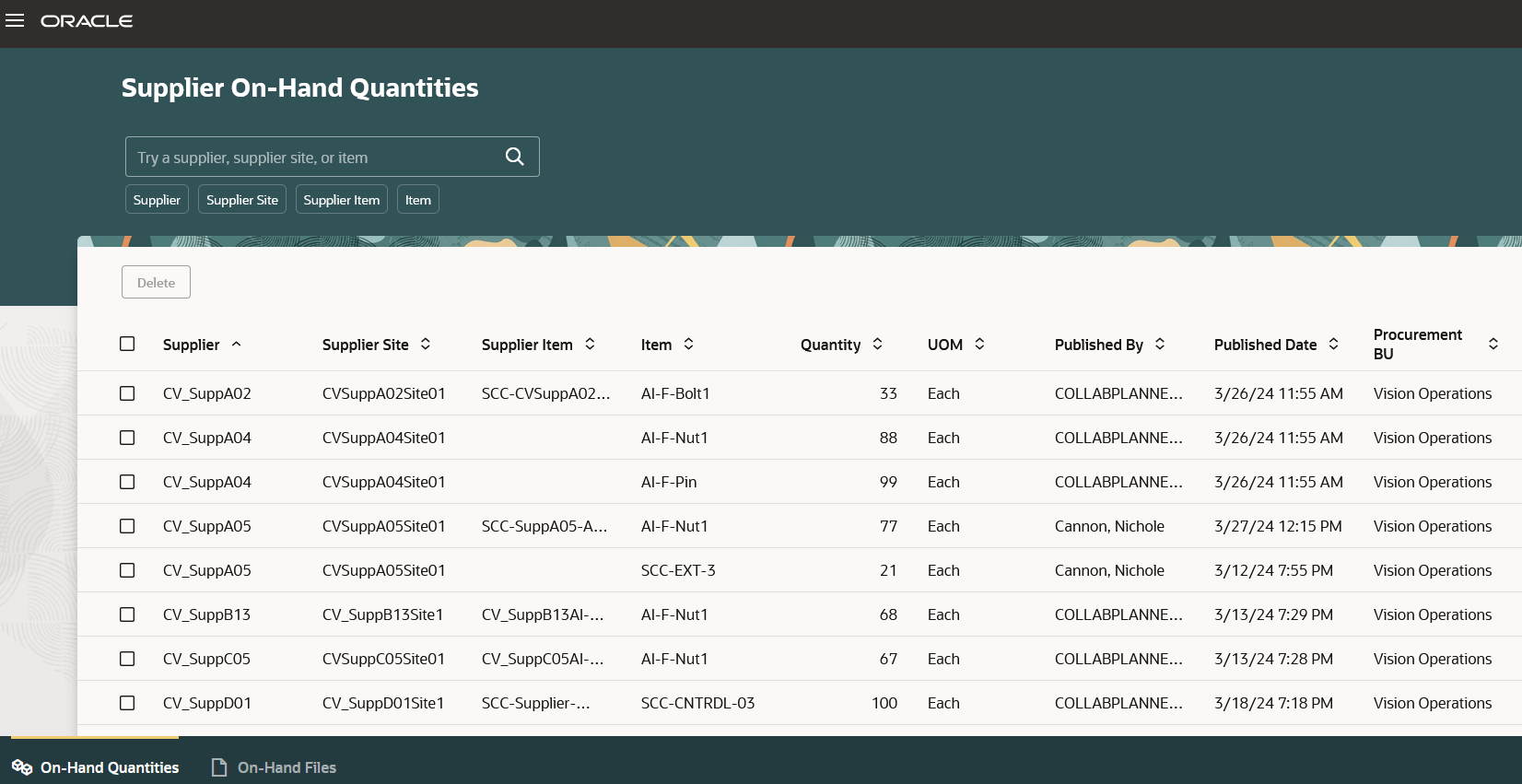Click the AI-F-Pin item cell
This screenshot has height=784, width=1522.
pos(669,482)
